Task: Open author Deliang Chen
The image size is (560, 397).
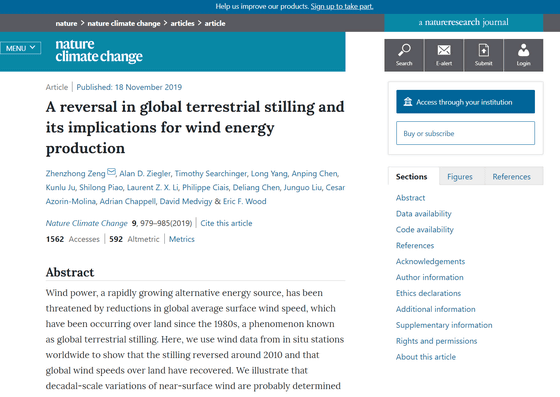Action: click(256, 187)
